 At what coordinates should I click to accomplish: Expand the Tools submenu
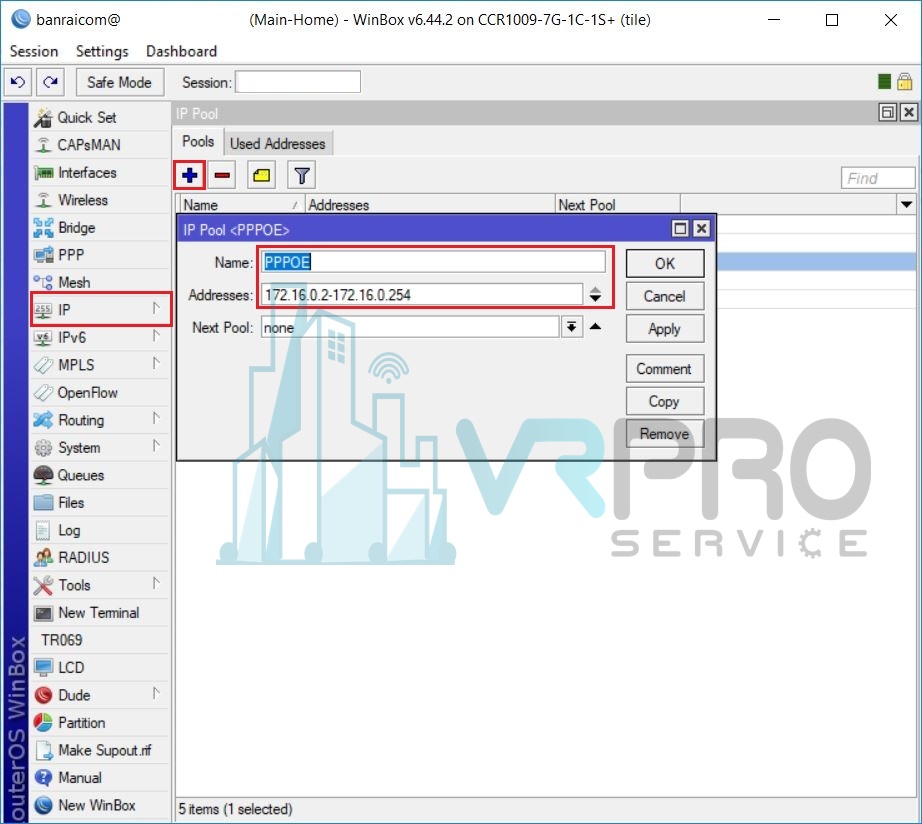(156, 583)
